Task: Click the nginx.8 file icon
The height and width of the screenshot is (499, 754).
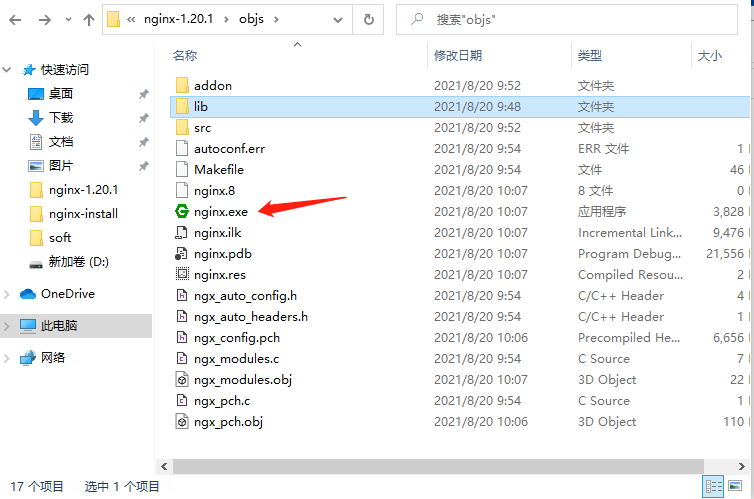Action: pos(182,190)
